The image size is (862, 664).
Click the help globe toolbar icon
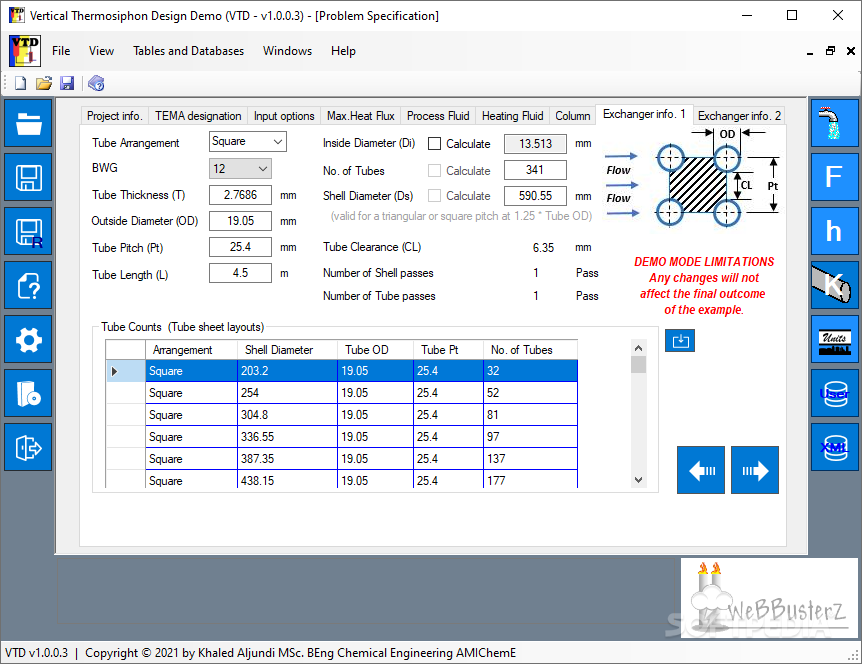[96, 83]
